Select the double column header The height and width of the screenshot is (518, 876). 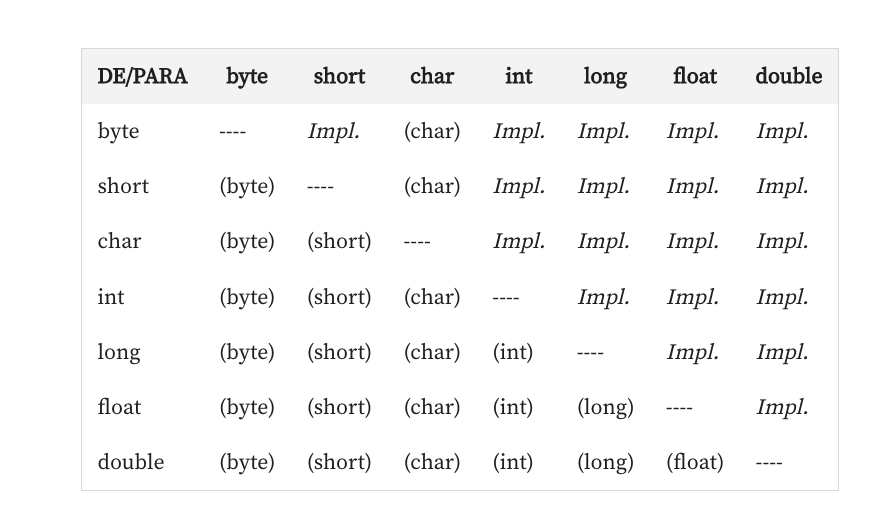(x=789, y=76)
